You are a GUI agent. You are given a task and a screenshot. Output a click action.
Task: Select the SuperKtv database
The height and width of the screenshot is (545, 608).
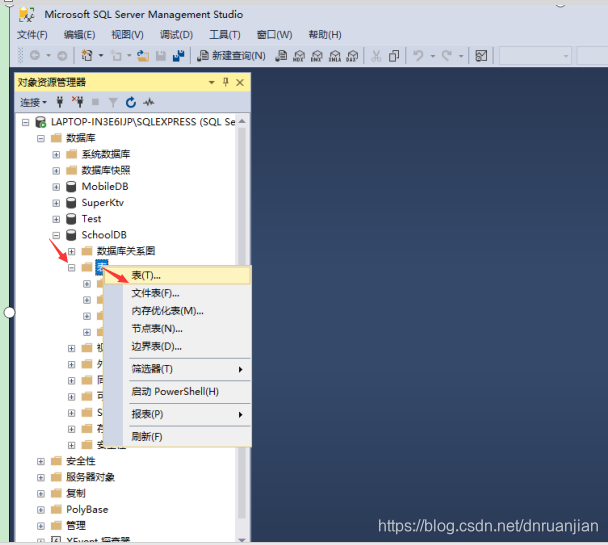tap(102, 203)
